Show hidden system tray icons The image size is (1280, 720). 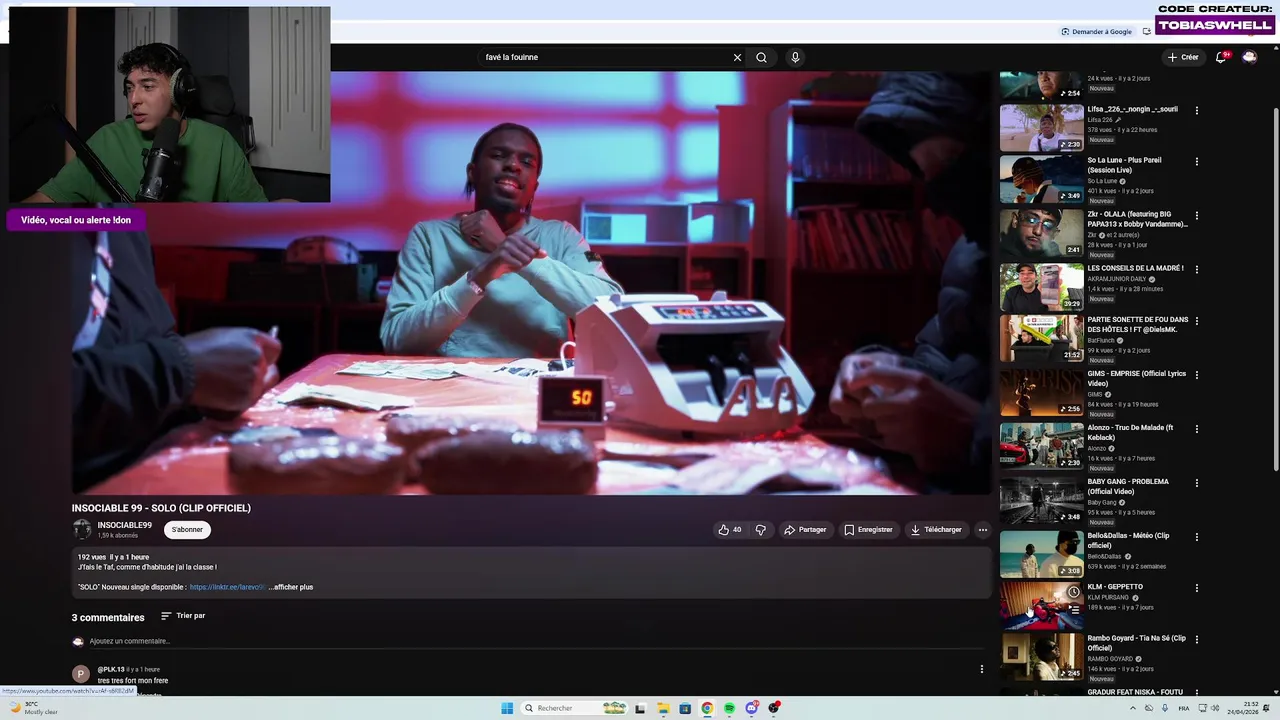tap(1133, 708)
